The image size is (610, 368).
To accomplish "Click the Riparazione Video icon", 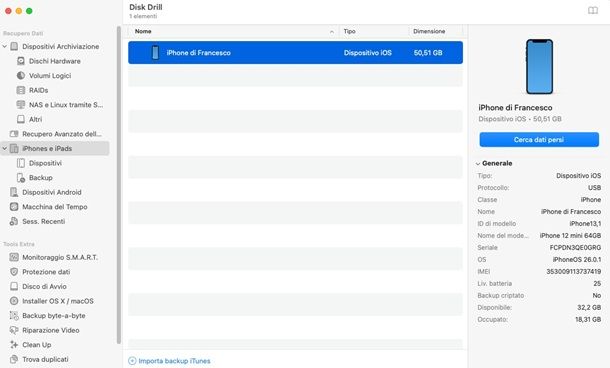I will [x=14, y=330].
